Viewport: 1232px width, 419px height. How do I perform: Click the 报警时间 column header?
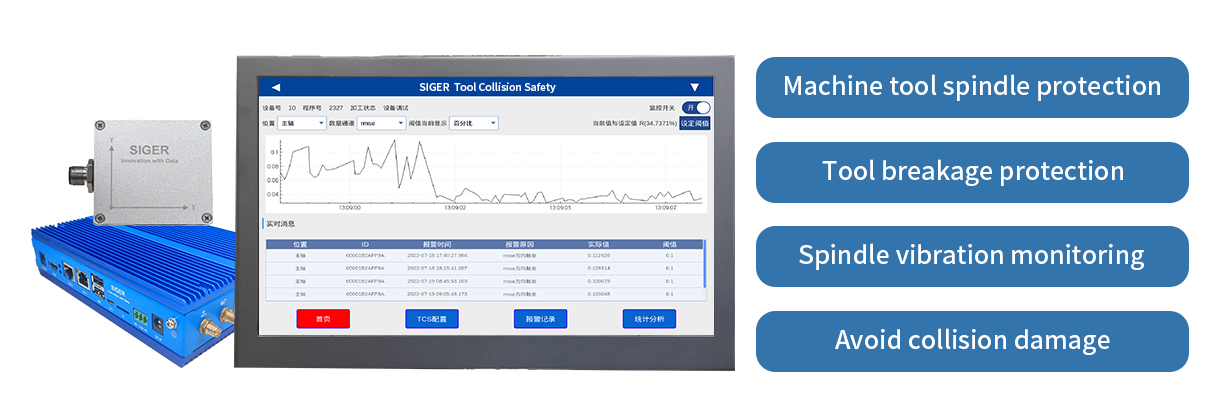click(436, 244)
